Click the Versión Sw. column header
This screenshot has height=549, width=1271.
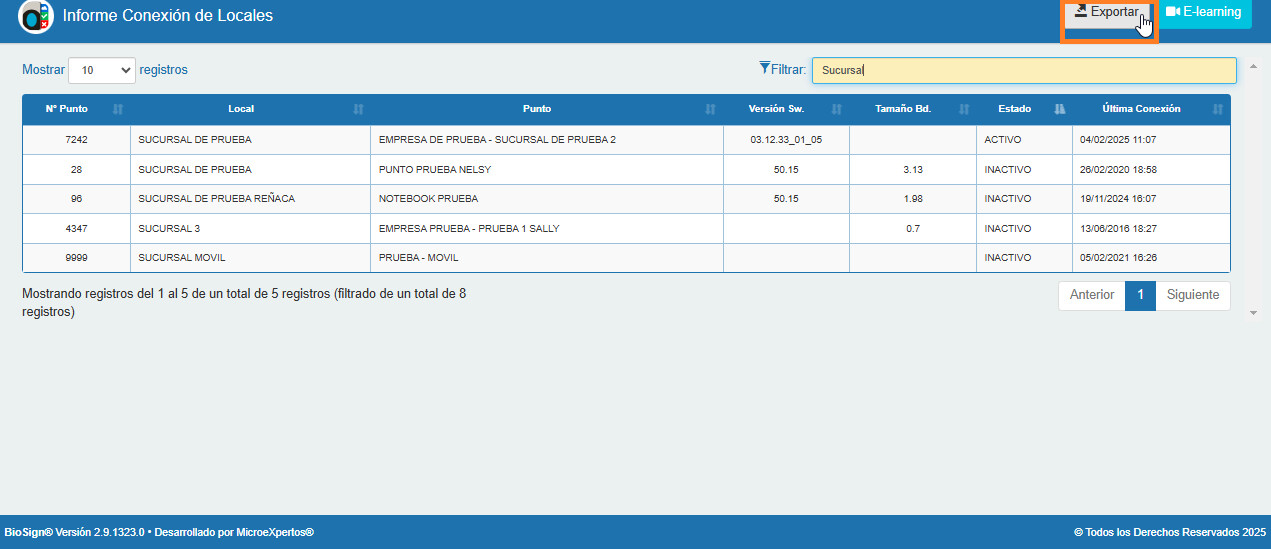click(786, 109)
